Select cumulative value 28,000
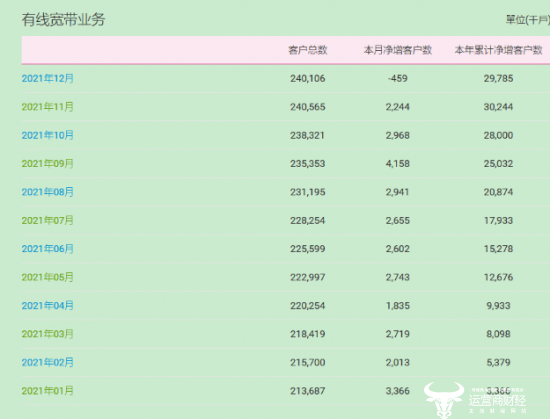 498,135
